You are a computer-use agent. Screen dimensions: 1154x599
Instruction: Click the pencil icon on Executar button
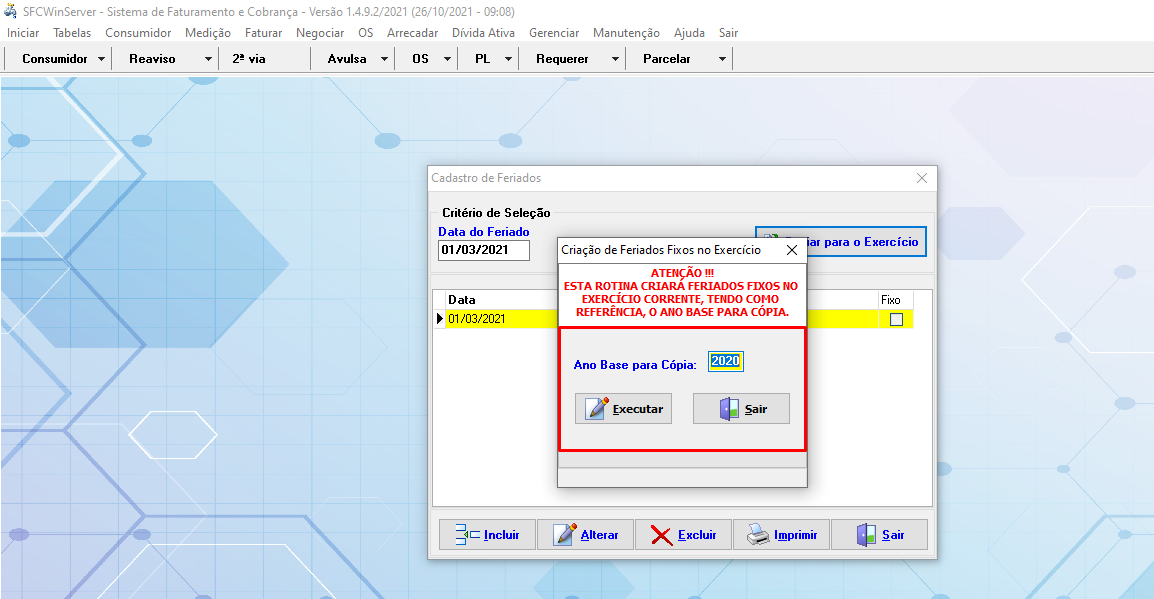click(597, 408)
